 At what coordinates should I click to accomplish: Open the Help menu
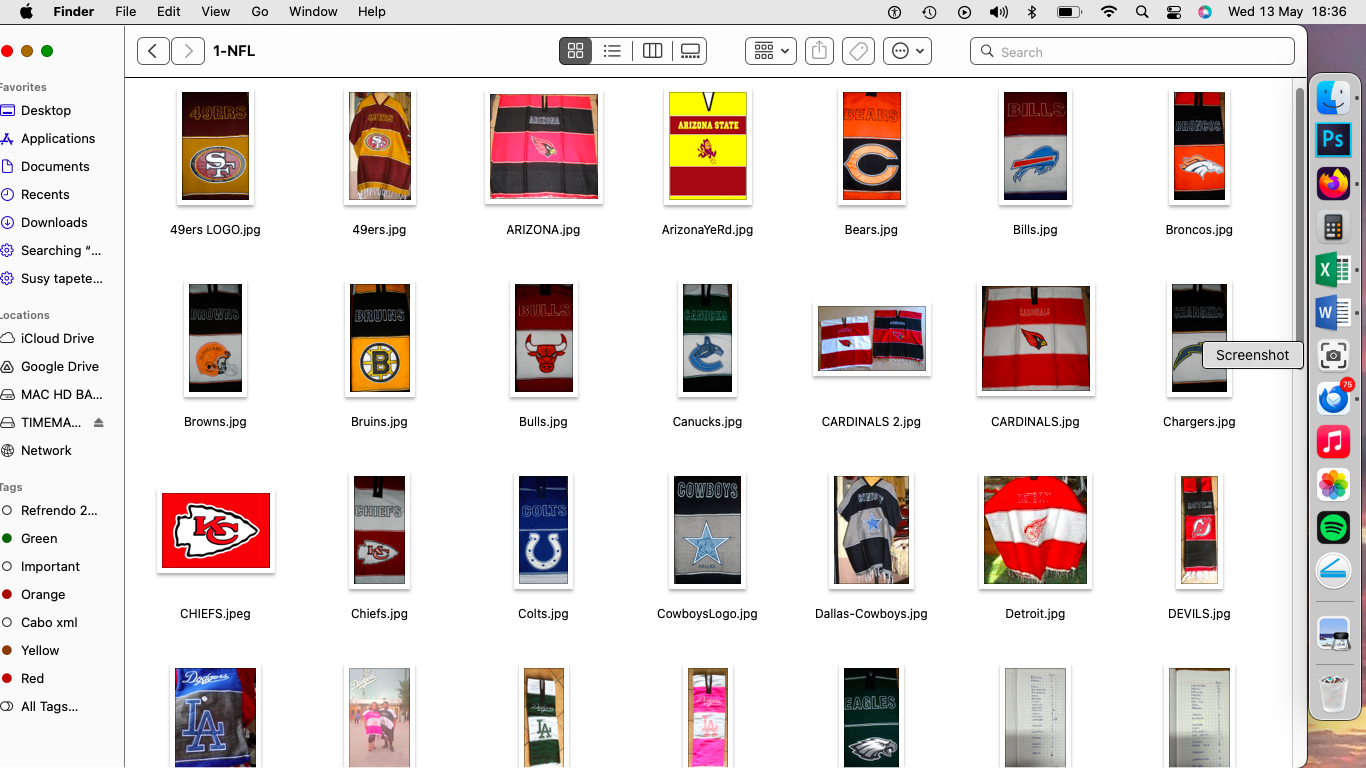click(371, 11)
